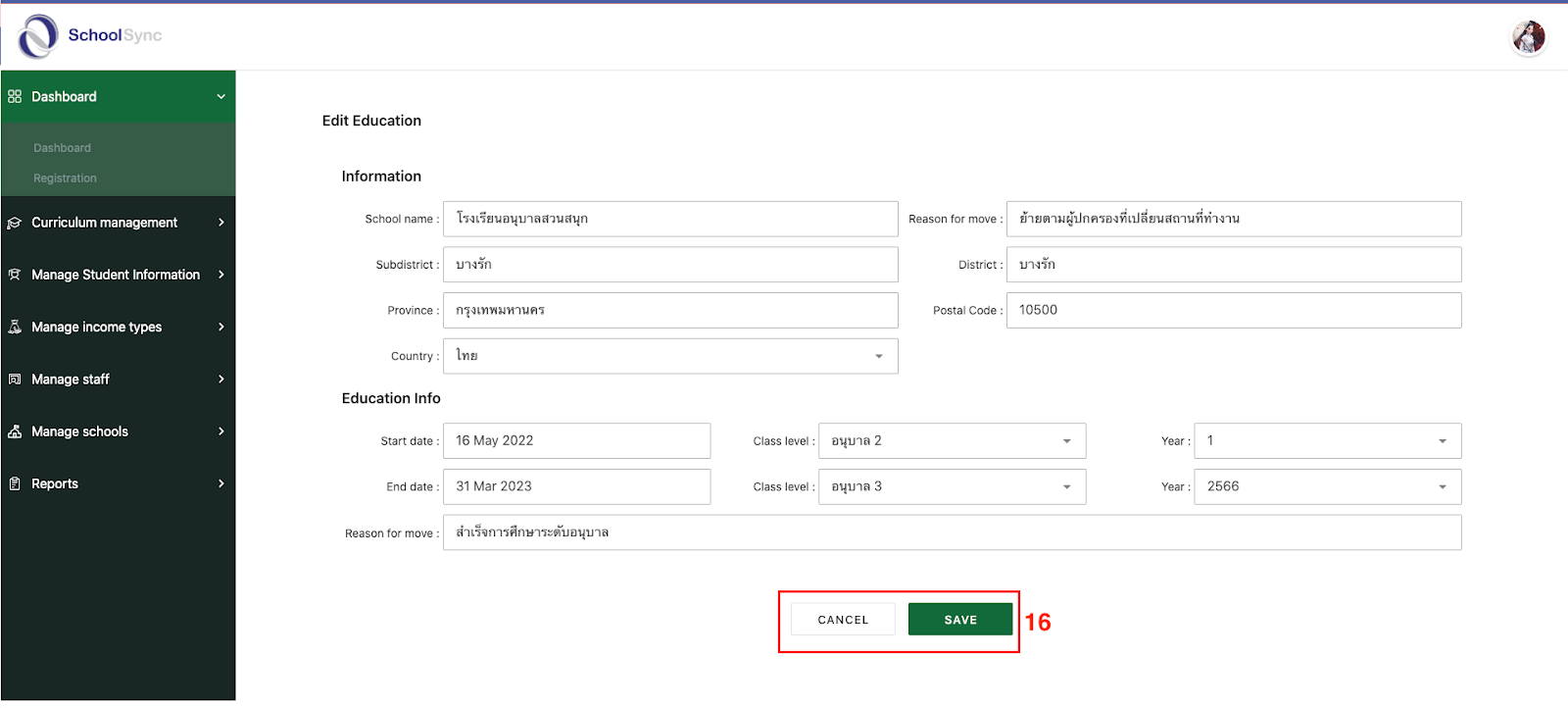This screenshot has width=1568, height=708.
Task: Click the Education Info section label
Action: [391, 398]
